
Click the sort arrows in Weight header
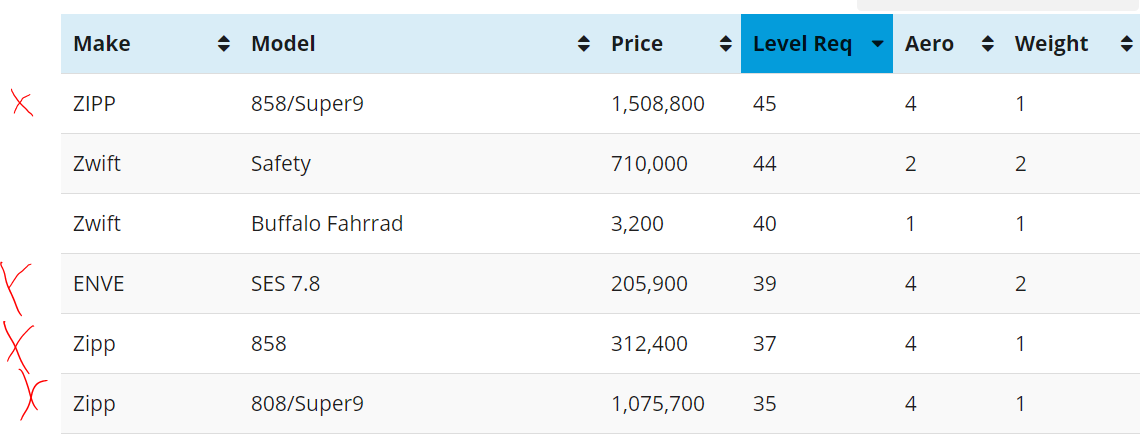[1125, 44]
